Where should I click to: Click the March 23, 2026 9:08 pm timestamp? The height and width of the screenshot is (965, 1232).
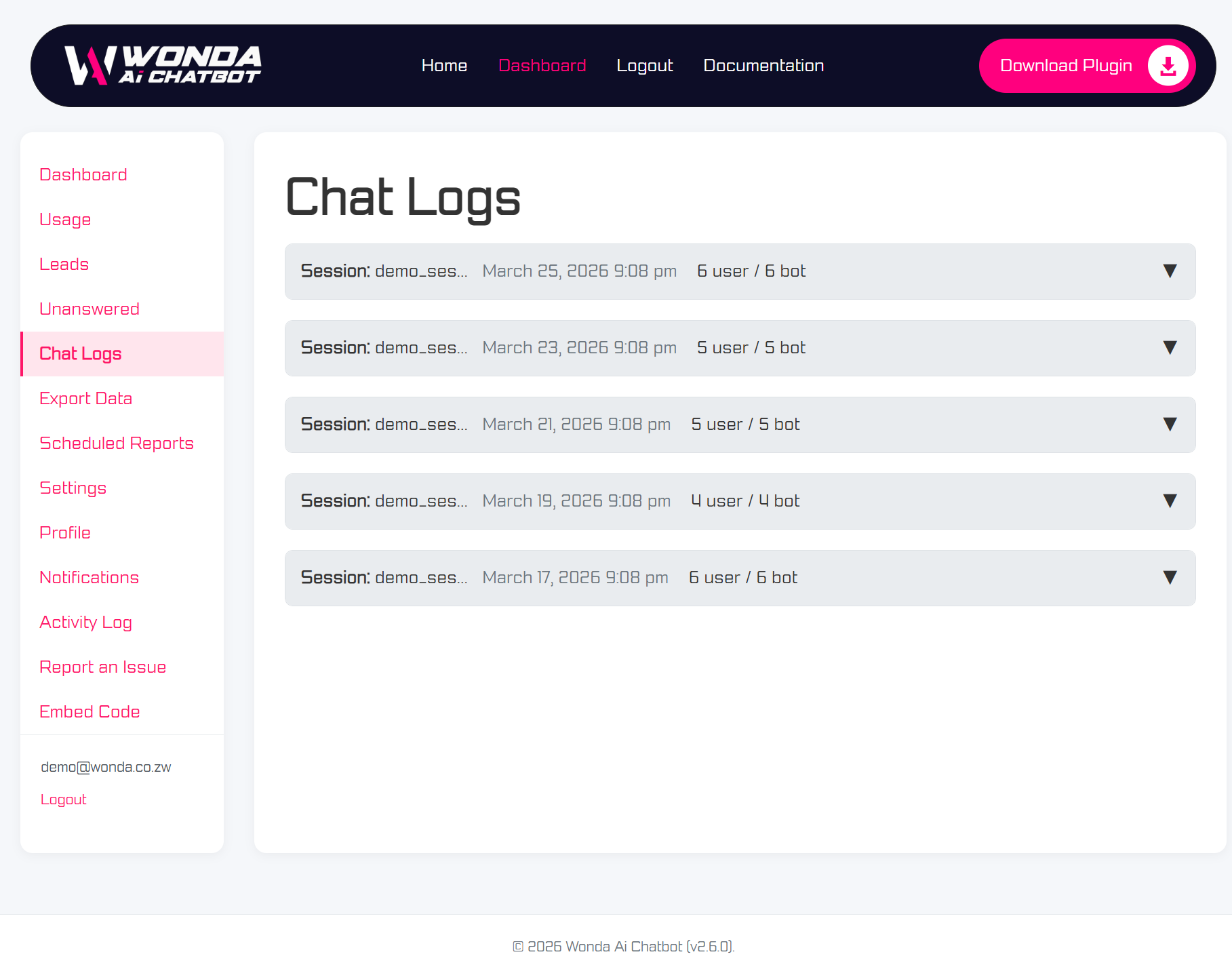579,348
